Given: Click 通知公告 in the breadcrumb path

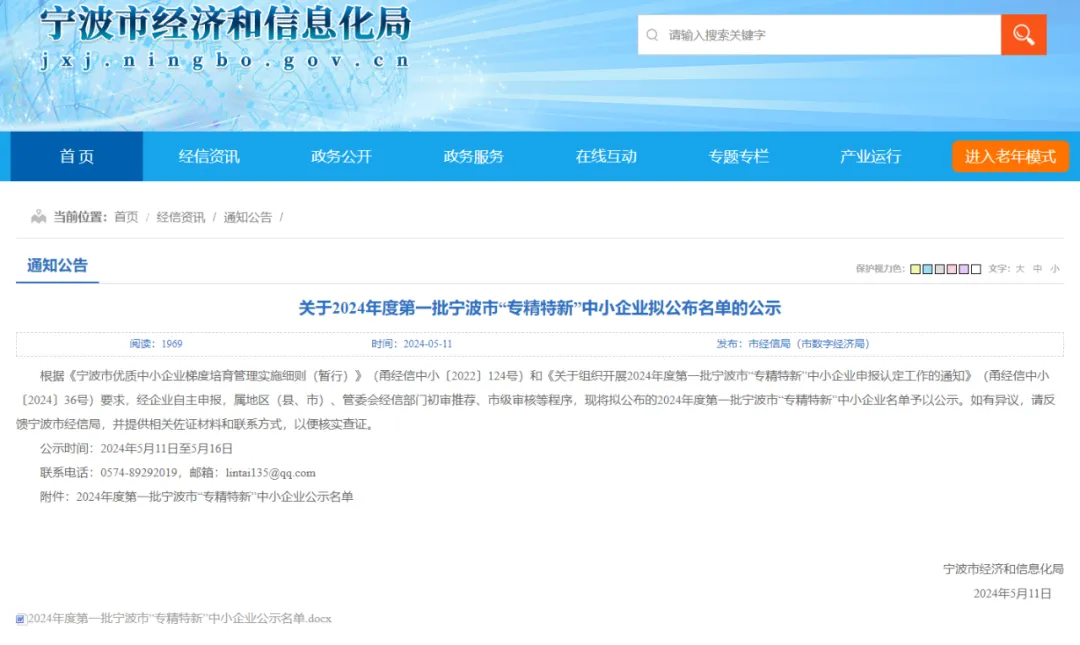Looking at the screenshot, I should [x=247, y=217].
